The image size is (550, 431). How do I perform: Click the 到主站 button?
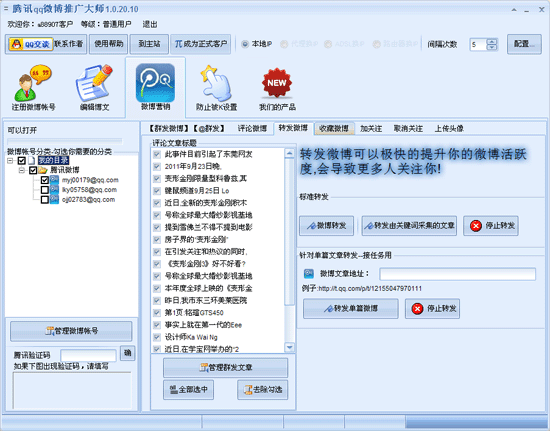pyautogui.click(x=149, y=44)
